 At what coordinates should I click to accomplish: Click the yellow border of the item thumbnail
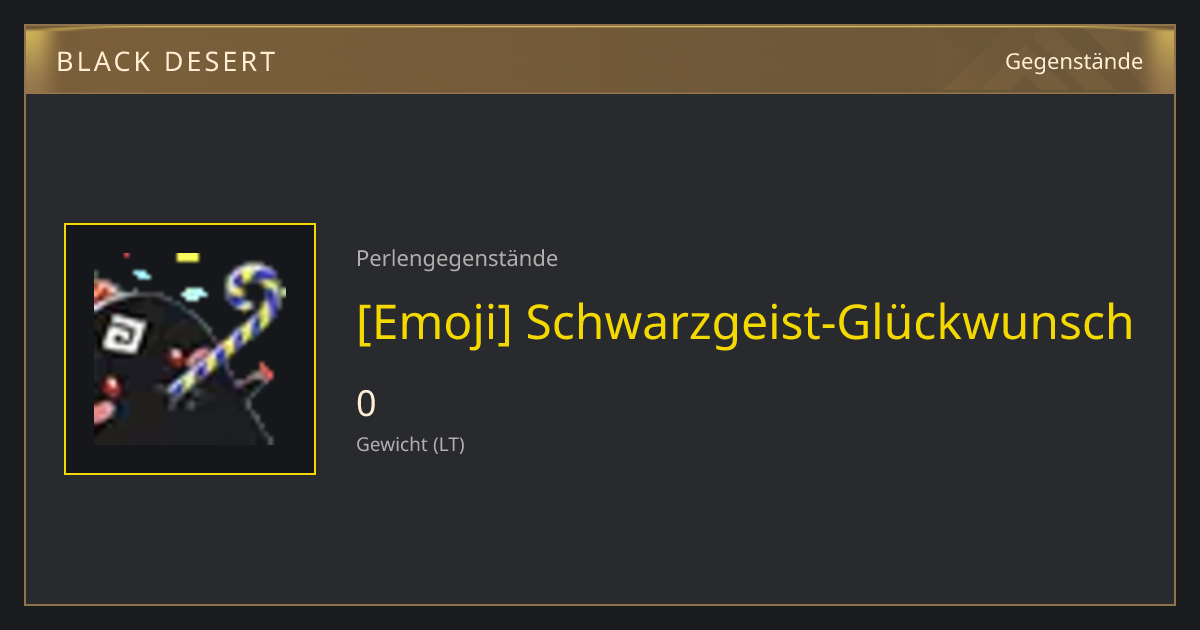tap(190, 225)
